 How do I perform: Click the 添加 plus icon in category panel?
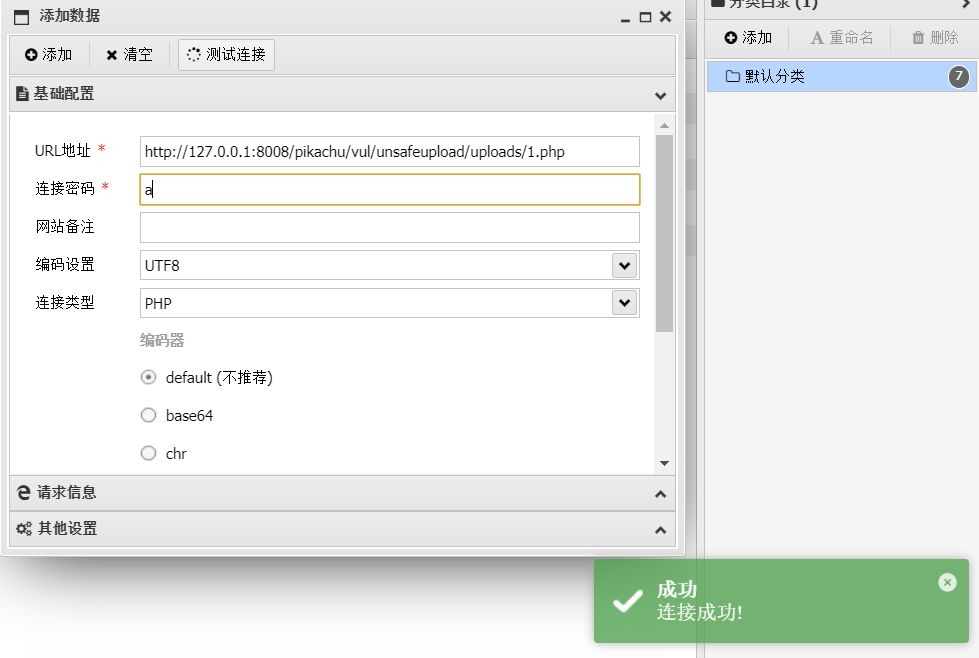[x=731, y=38]
